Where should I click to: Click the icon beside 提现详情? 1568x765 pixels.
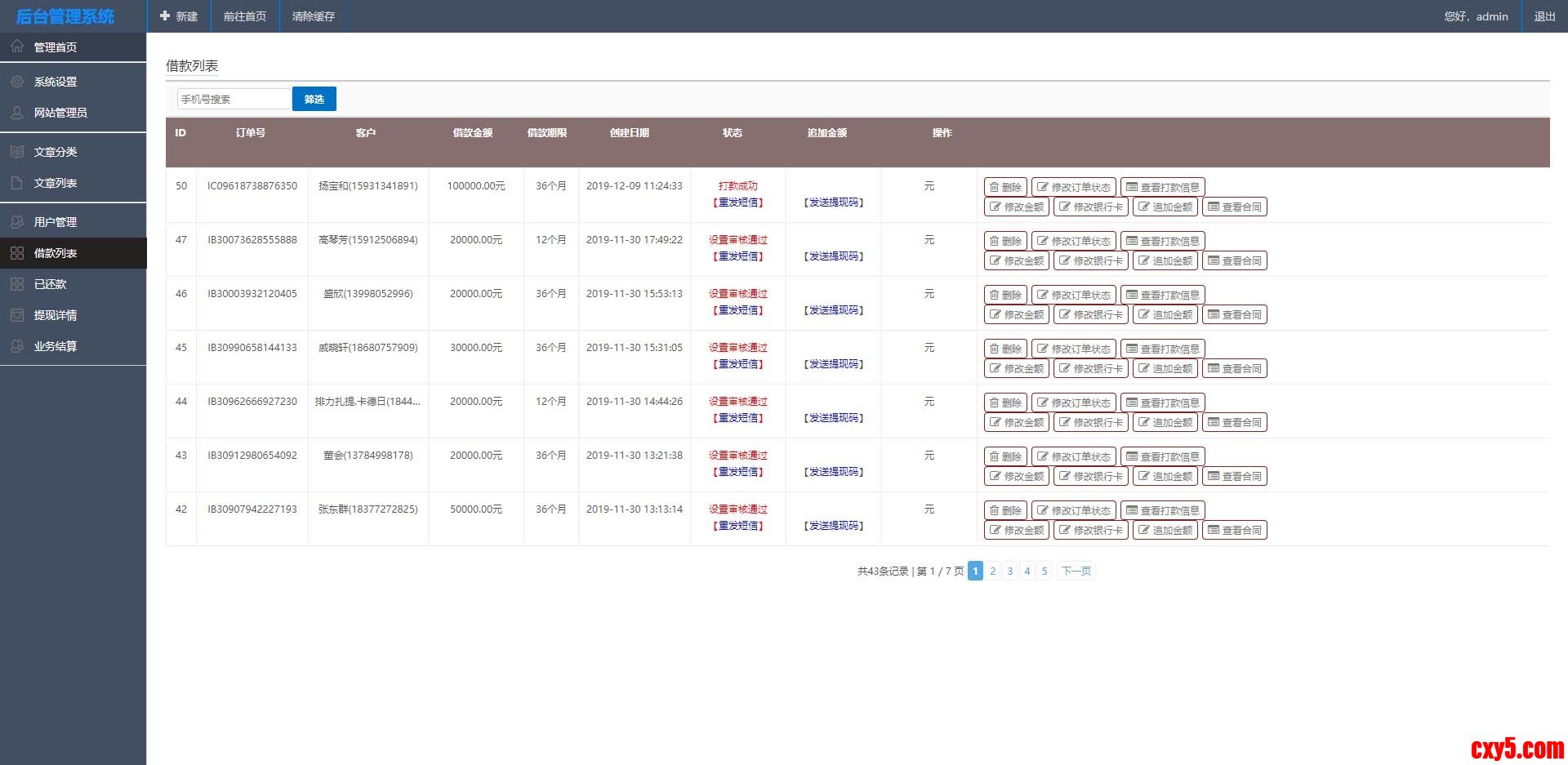[x=17, y=315]
